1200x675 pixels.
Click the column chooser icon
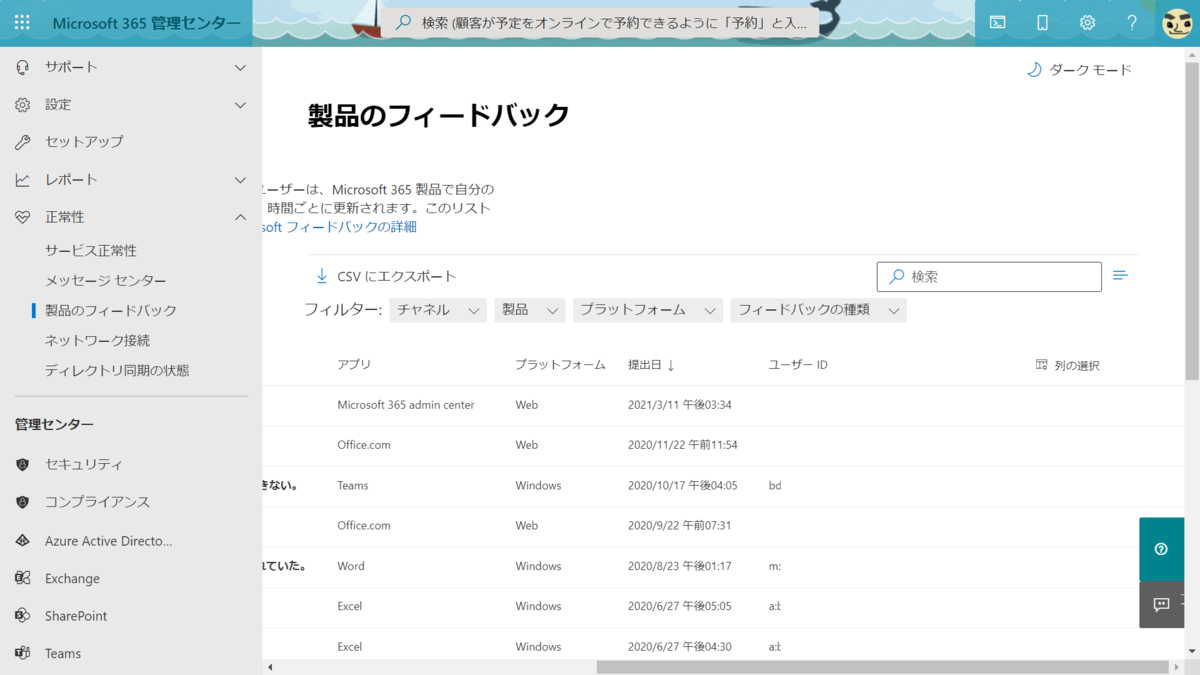coord(1041,365)
